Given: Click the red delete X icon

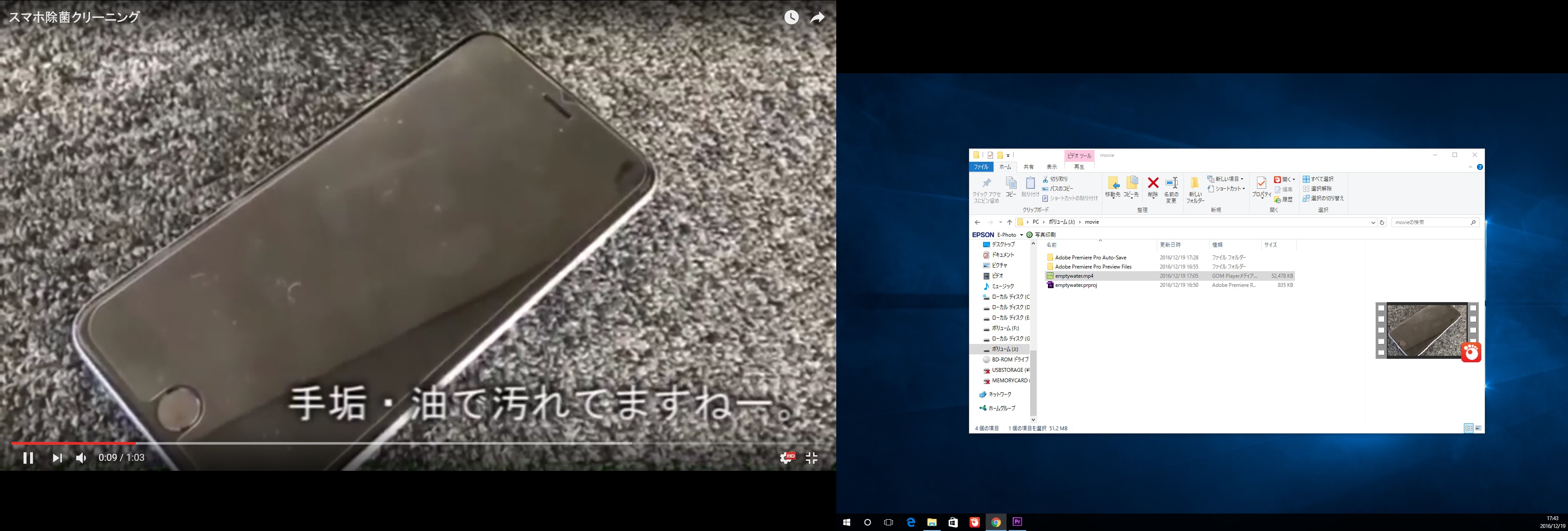Looking at the screenshot, I should (1152, 183).
